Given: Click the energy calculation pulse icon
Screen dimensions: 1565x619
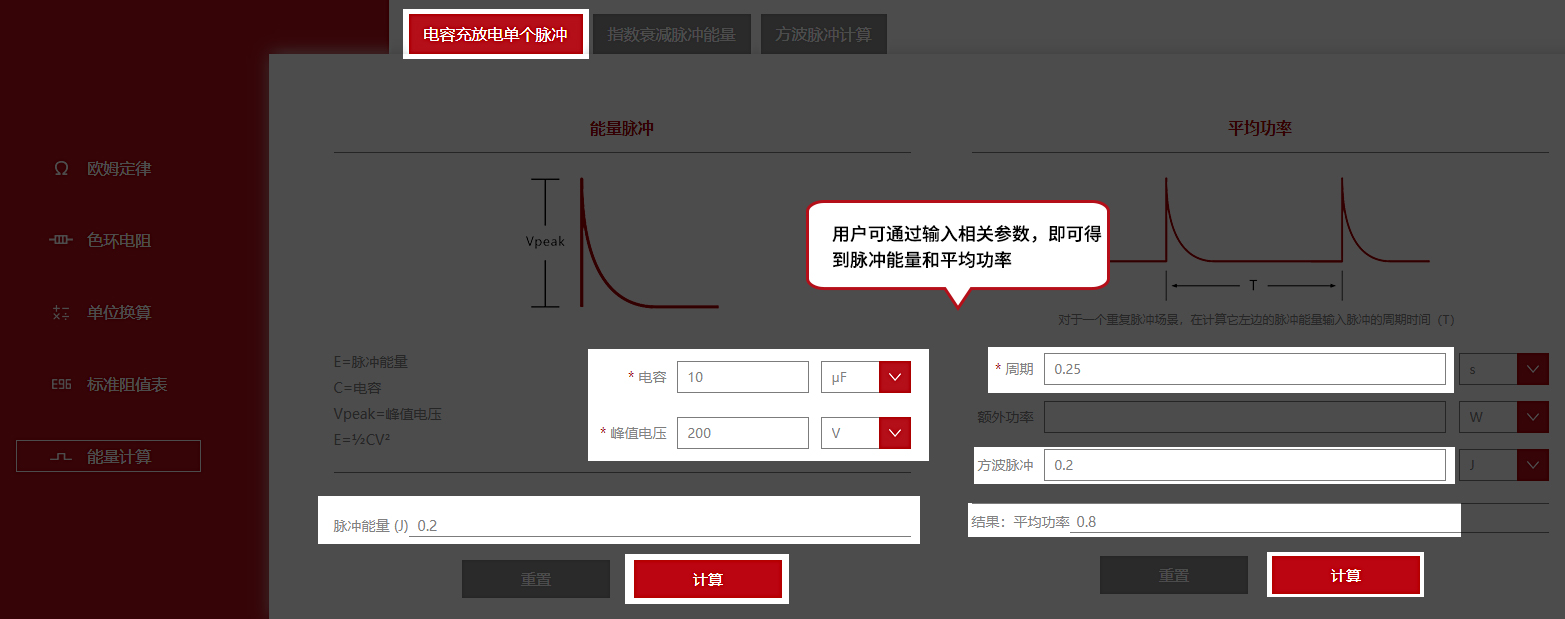Looking at the screenshot, I should click(x=61, y=457).
